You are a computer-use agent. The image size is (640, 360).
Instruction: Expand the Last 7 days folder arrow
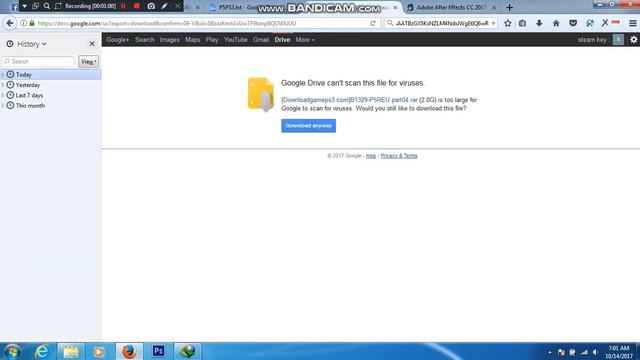3,95
